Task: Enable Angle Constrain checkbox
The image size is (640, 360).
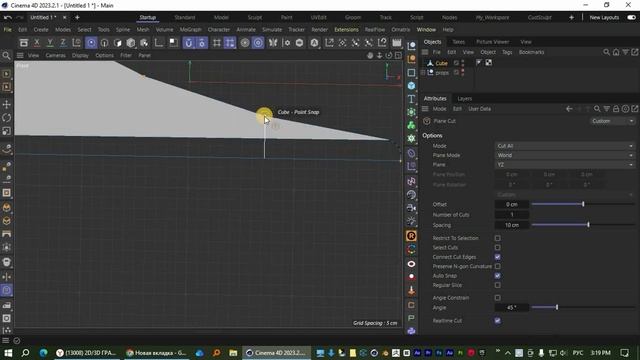Action: pos(498,298)
